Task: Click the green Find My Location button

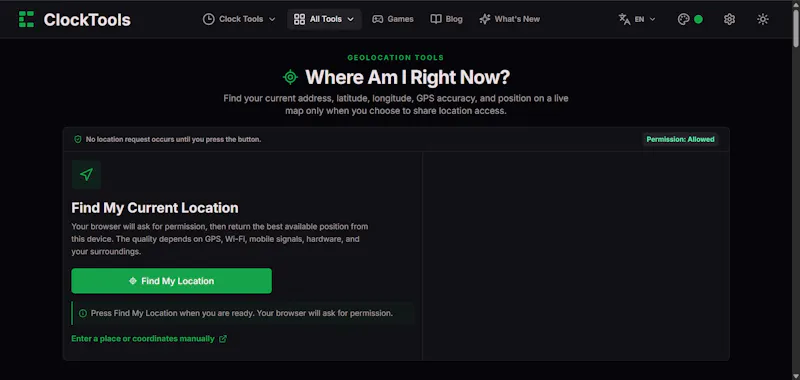Action: (171, 281)
